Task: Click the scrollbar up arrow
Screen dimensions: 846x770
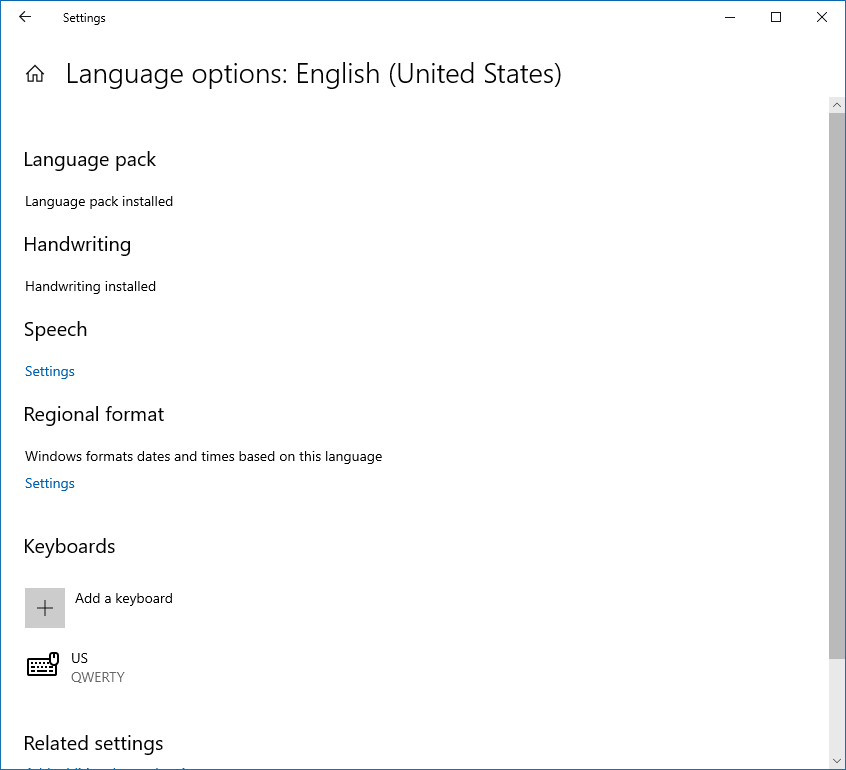Action: pyautogui.click(x=837, y=105)
